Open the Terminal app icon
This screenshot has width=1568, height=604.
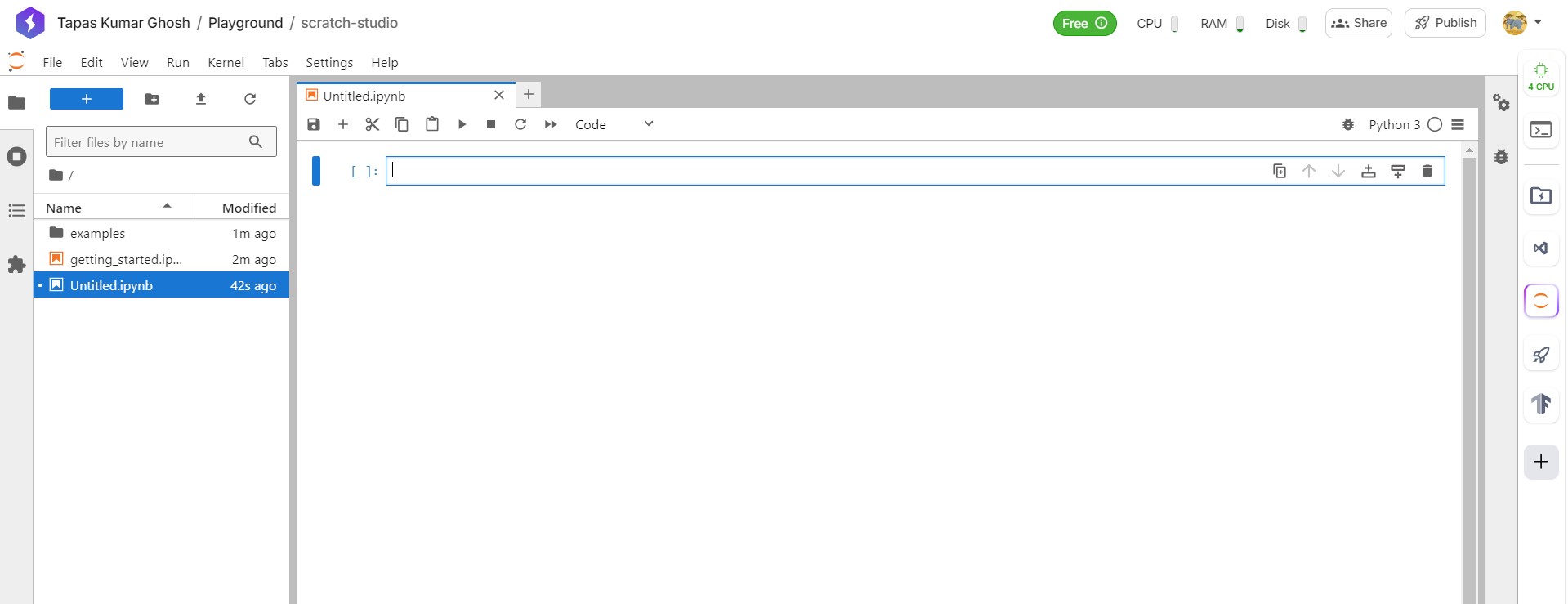point(1541,130)
